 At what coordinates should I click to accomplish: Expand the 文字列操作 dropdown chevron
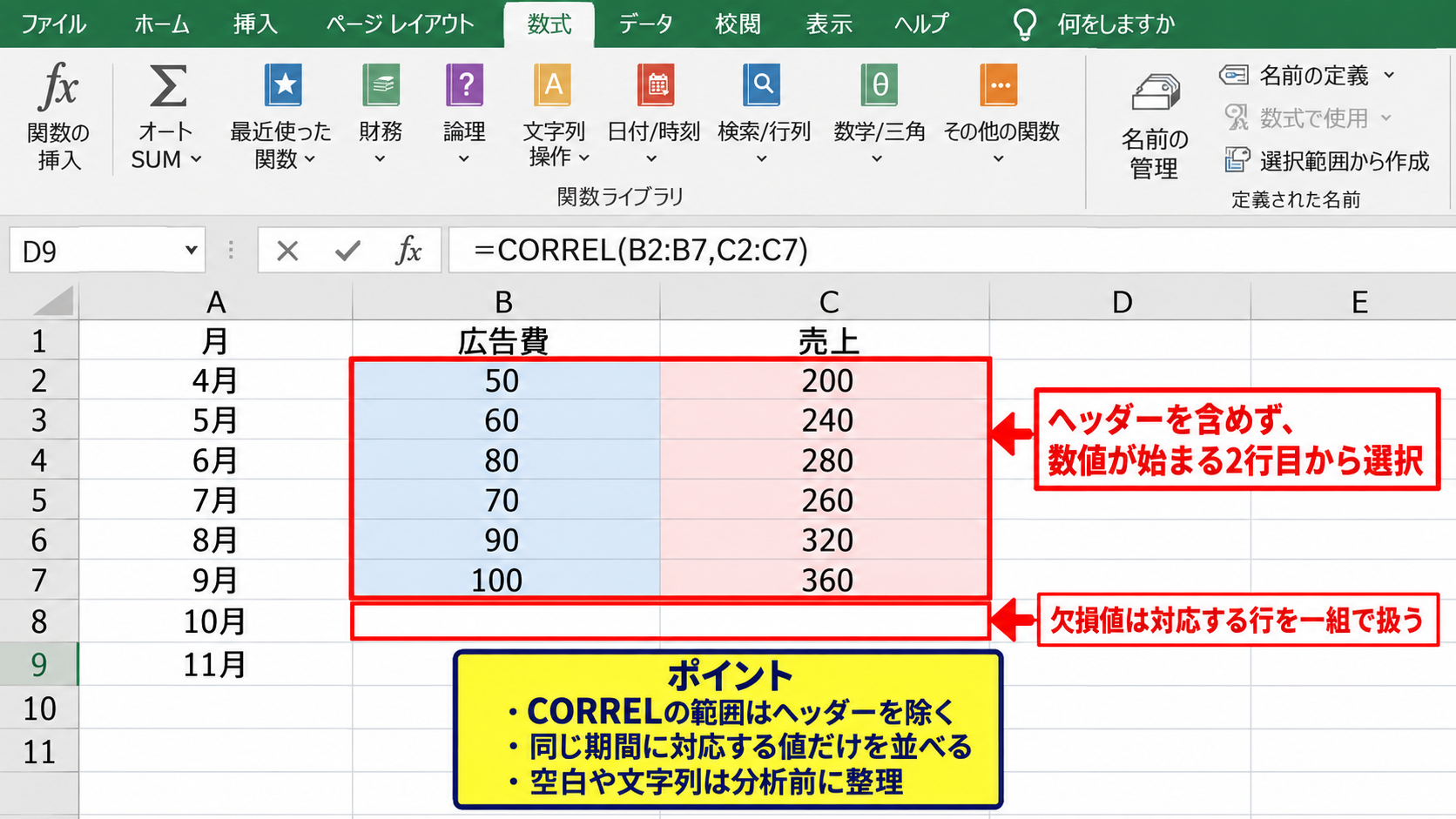(584, 158)
